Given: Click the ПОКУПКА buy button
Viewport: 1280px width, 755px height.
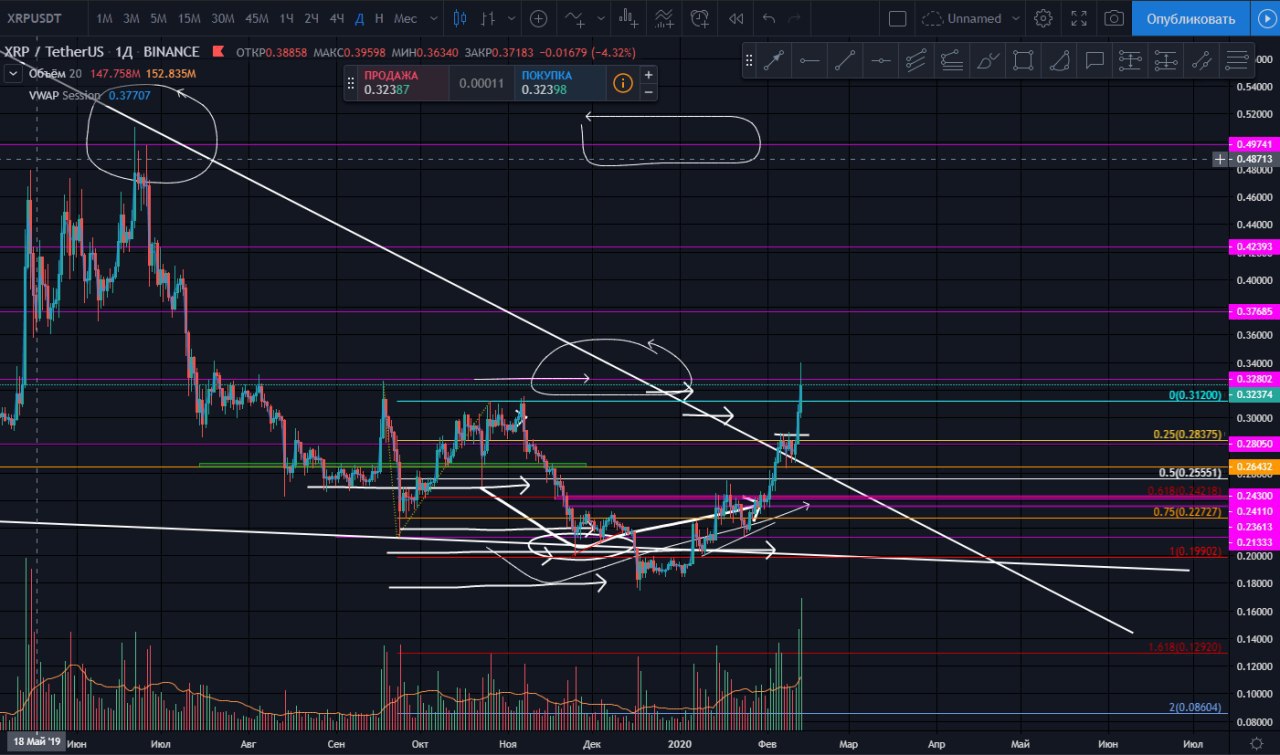Looking at the screenshot, I should (x=561, y=83).
